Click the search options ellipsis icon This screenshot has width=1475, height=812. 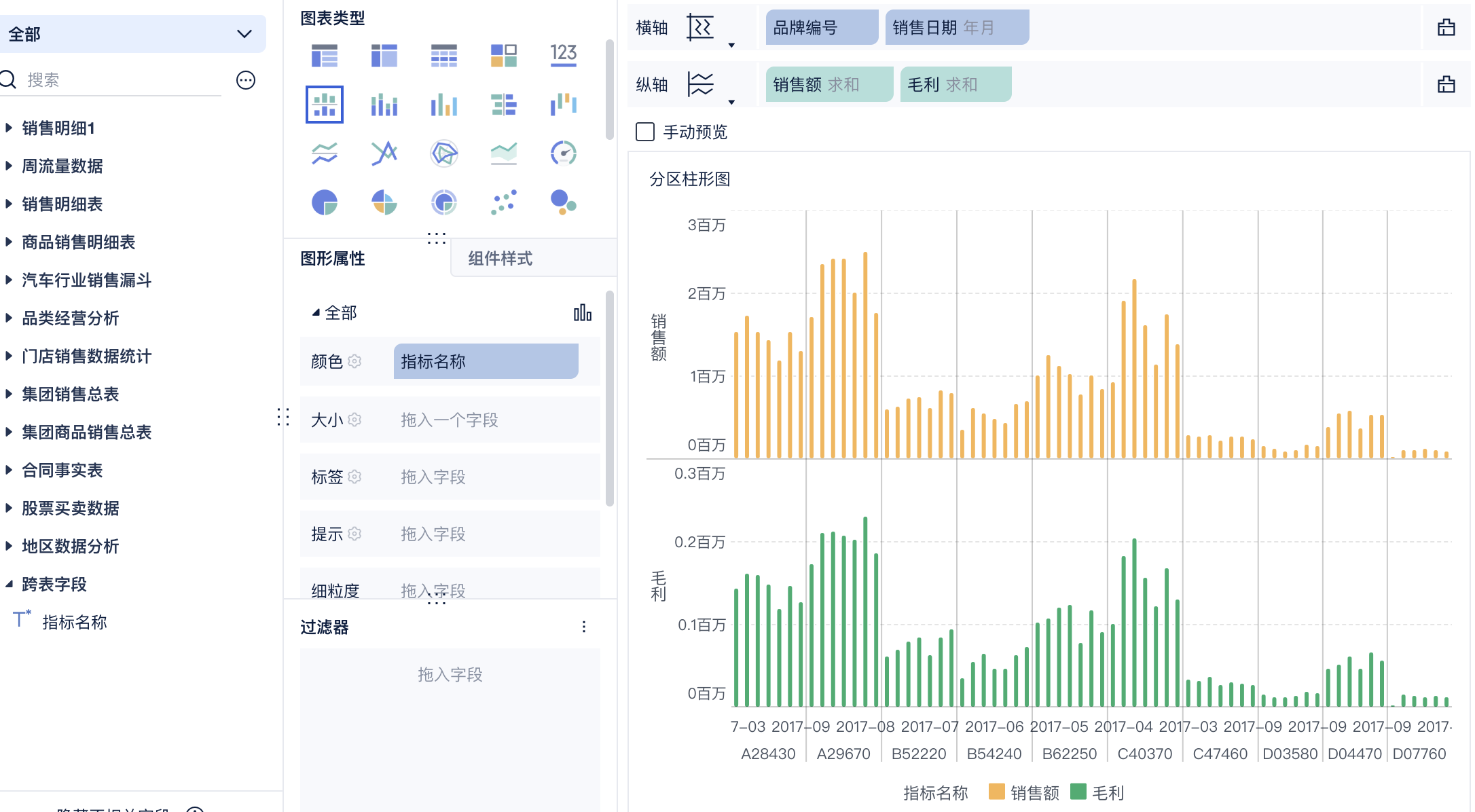[245, 80]
